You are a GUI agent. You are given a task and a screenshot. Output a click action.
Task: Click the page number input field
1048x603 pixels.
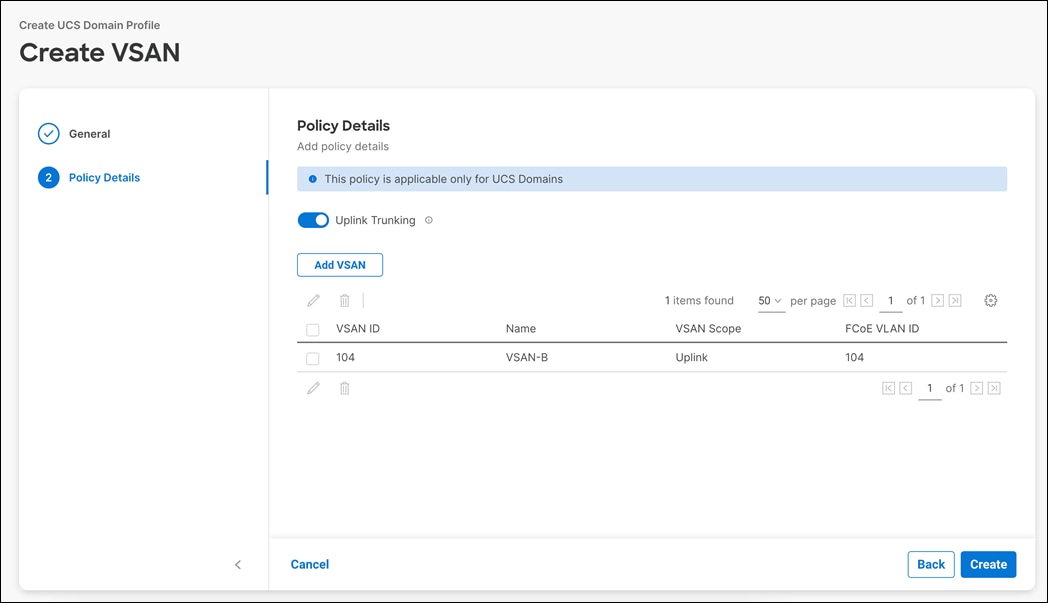point(890,300)
